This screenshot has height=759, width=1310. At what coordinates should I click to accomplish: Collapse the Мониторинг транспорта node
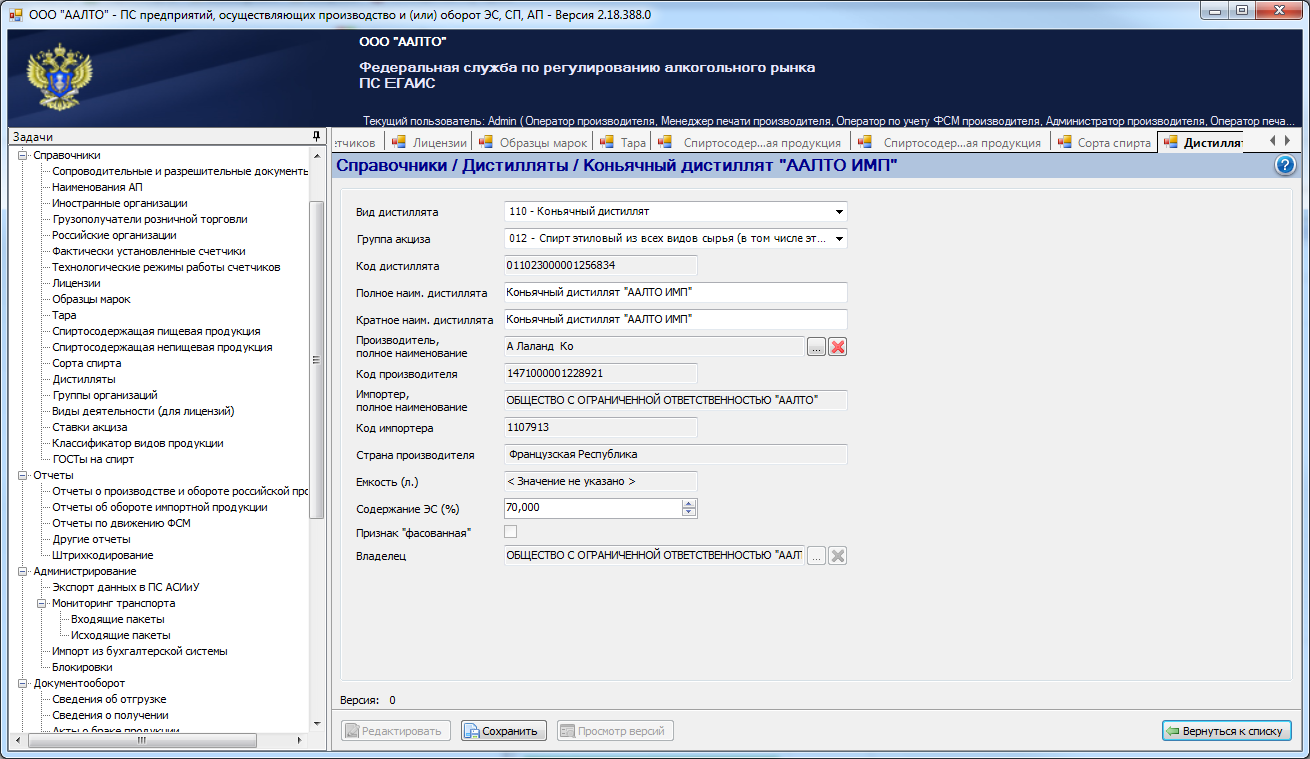pyautogui.click(x=42, y=603)
